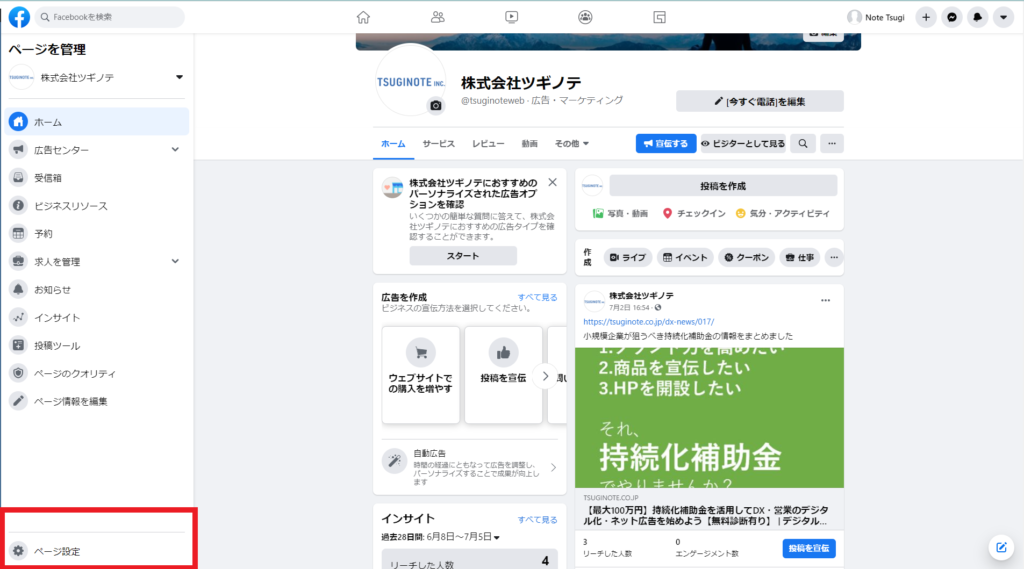Expand the 広告センター chevron
The width and height of the screenshot is (1024, 569).
175,150
